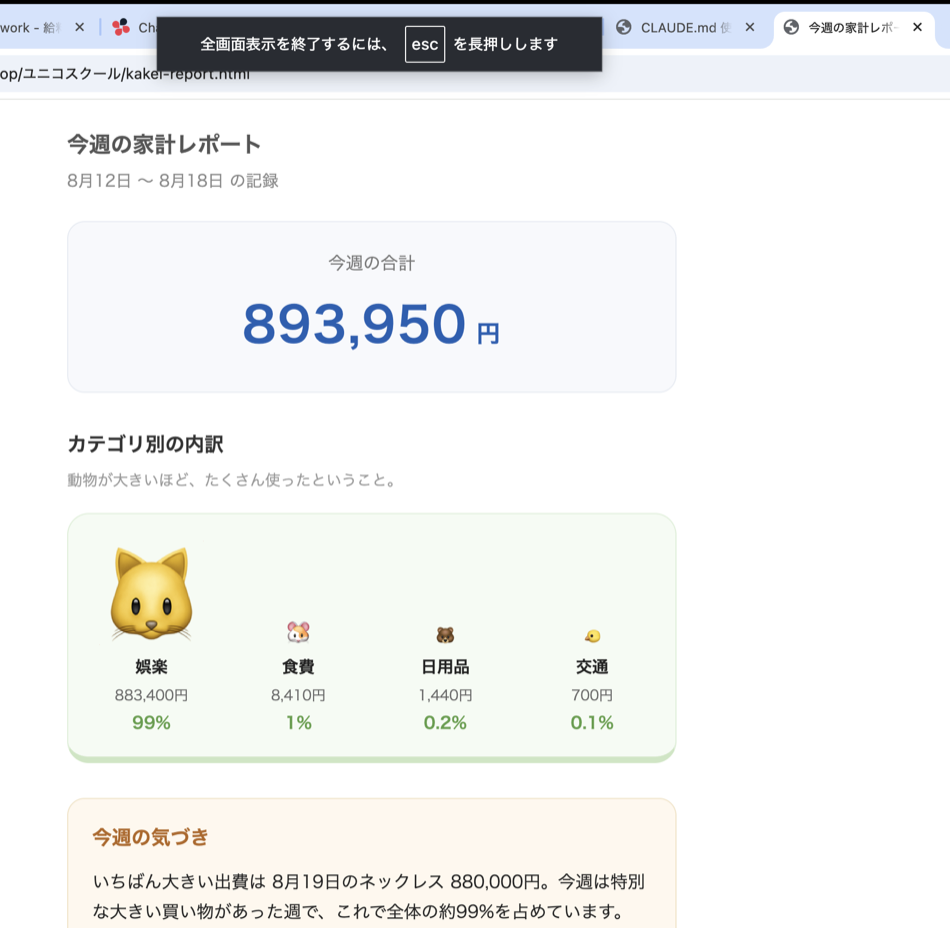The width and height of the screenshot is (950, 928).
Task: Switch to the CLAUDE.md tab
Action: (686, 28)
